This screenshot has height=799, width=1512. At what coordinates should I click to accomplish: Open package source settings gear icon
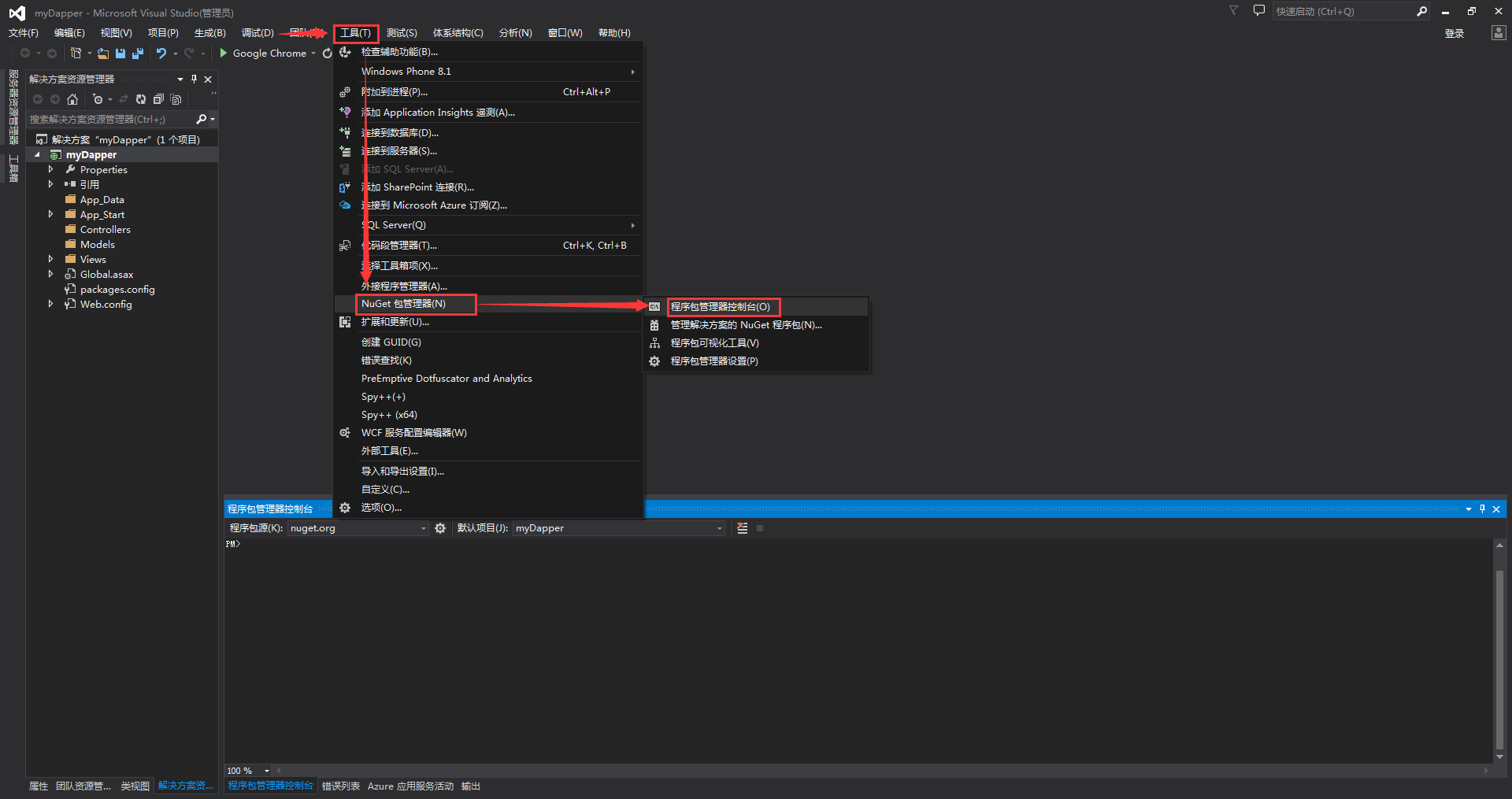(440, 528)
